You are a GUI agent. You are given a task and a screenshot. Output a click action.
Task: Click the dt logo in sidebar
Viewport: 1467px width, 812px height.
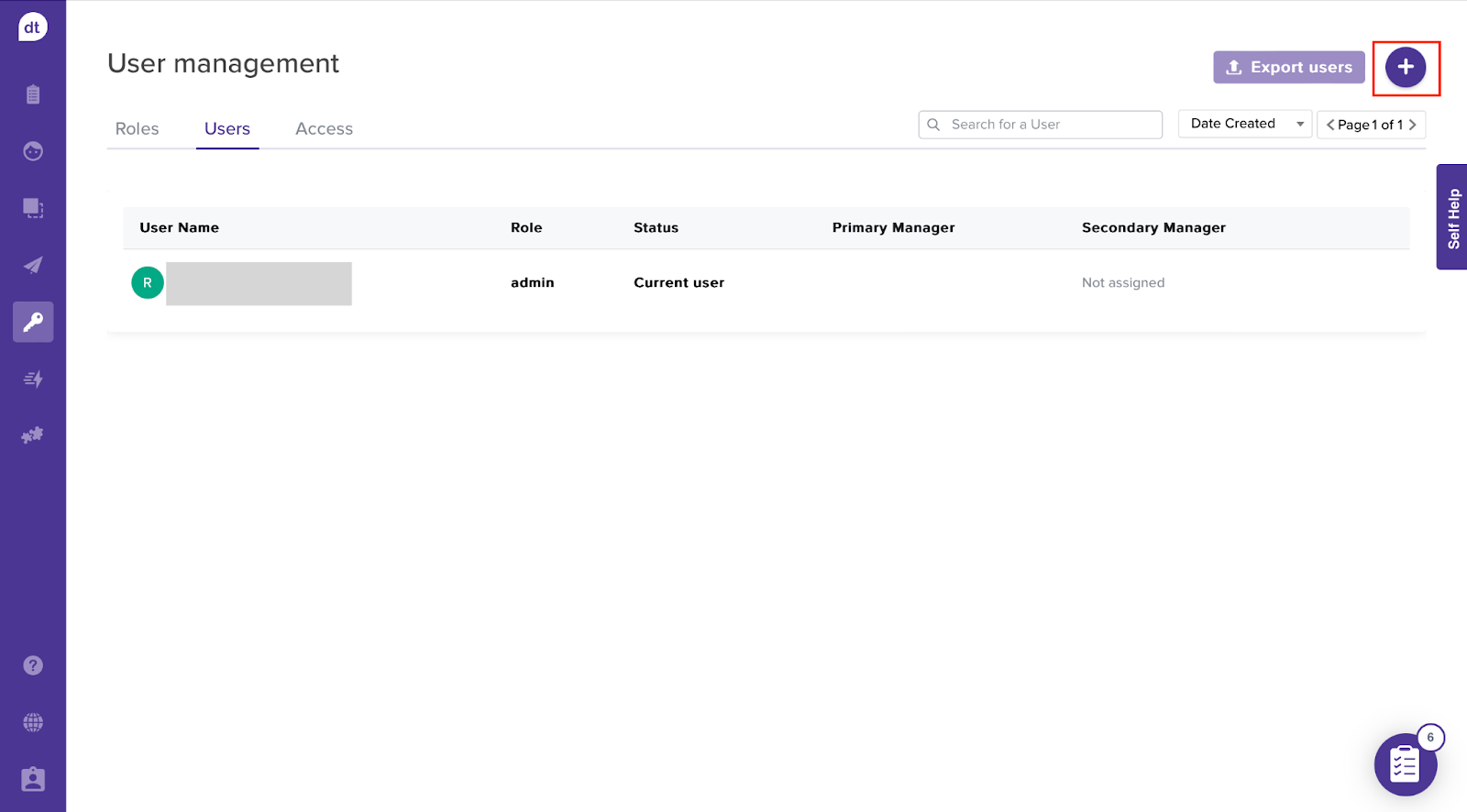tap(32, 27)
